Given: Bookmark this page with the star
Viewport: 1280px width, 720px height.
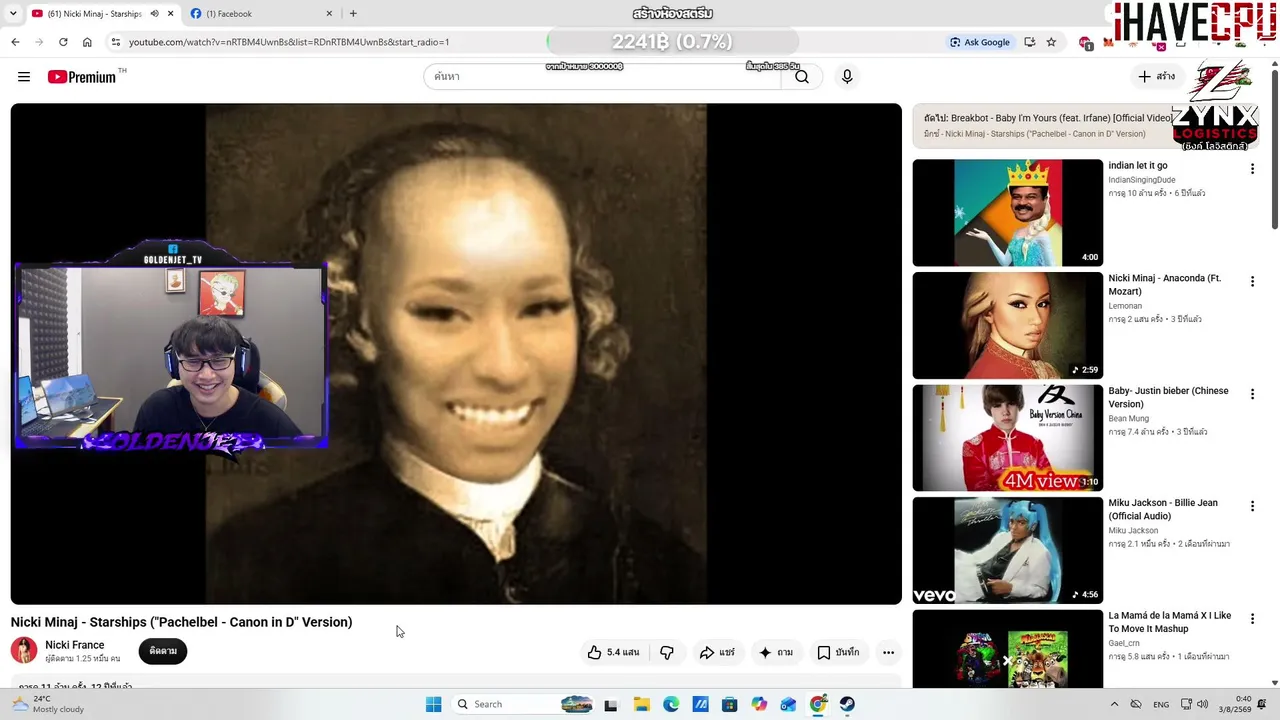Looking at the screenshot, I should [1051, 42].
